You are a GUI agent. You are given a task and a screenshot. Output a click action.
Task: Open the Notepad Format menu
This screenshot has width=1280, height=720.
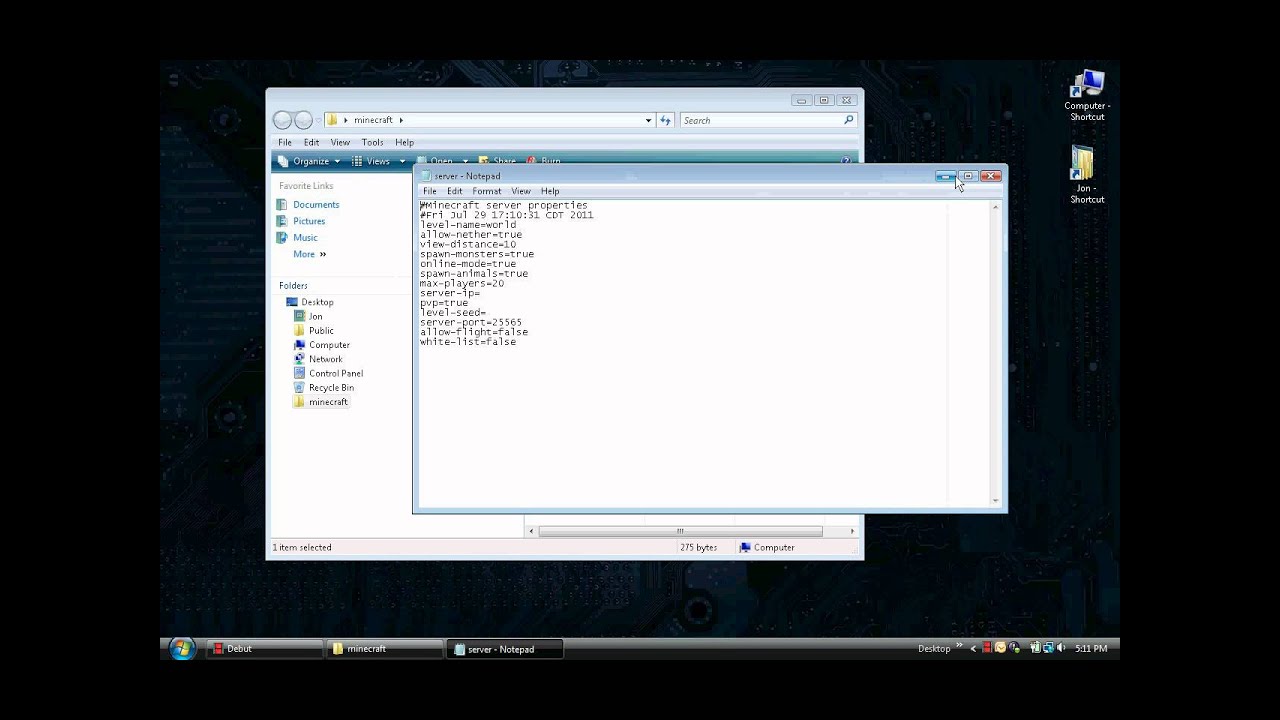tap(487, 191)
